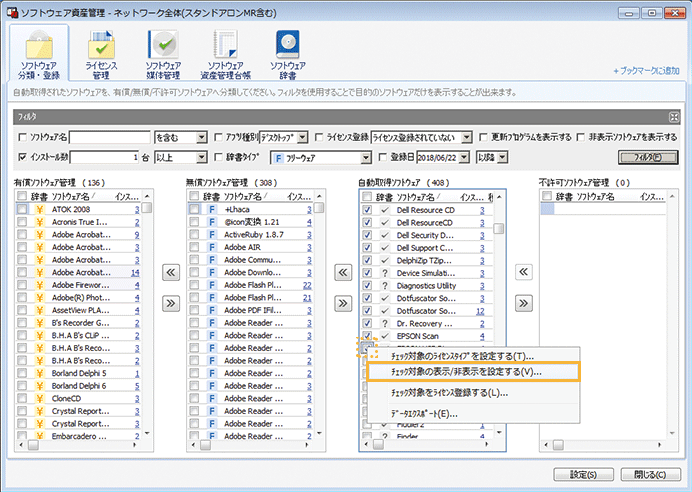Select the Adobe PDF IFil... row
Viewport: 692px width, 492px height.
[251, 310]
